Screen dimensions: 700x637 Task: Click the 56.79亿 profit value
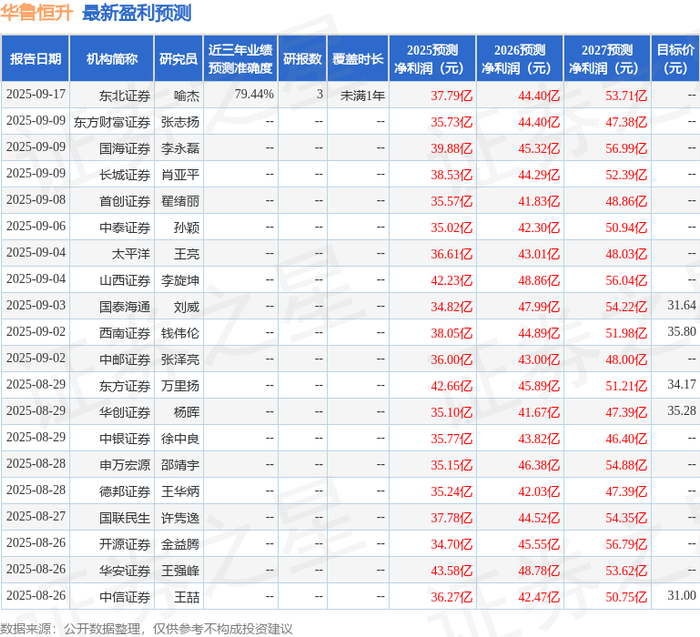pos(626,544)
